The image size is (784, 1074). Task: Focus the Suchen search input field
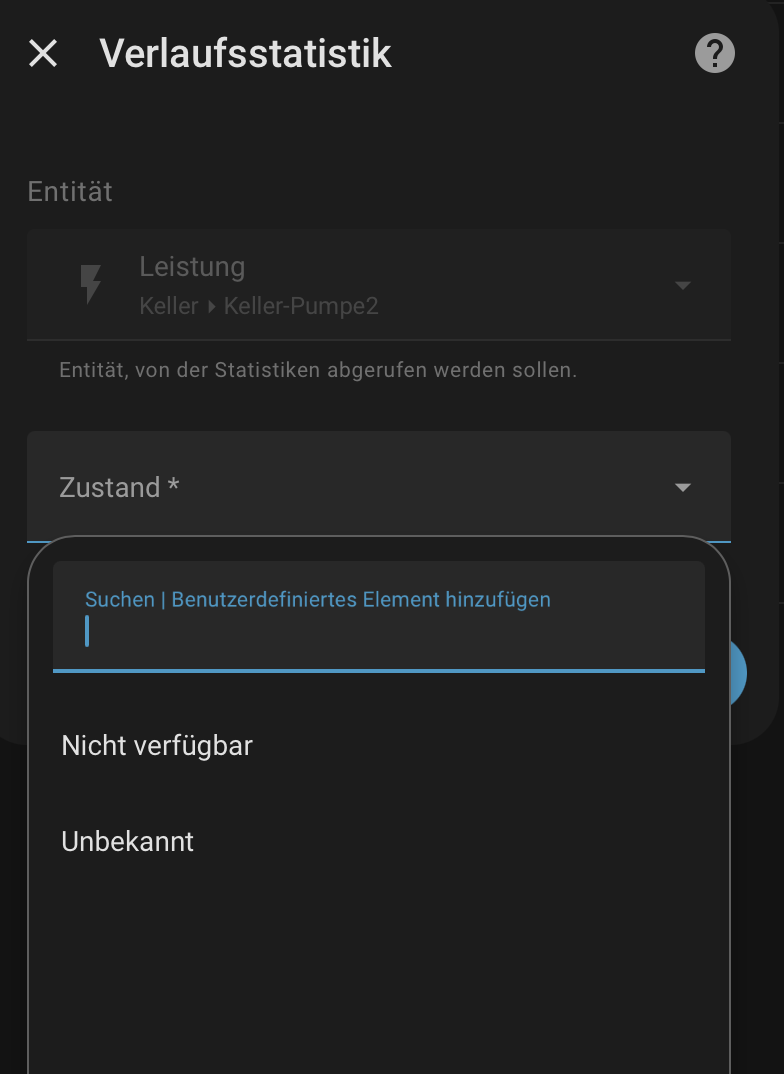click(x=379, y=616)
